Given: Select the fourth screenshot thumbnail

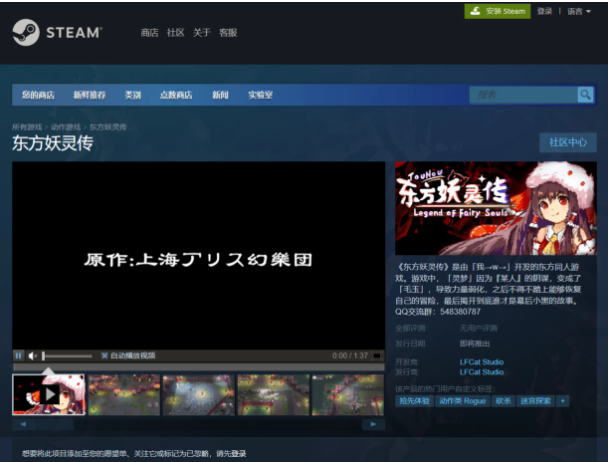Looking at the screenshot, I should [x=273, y=395].
